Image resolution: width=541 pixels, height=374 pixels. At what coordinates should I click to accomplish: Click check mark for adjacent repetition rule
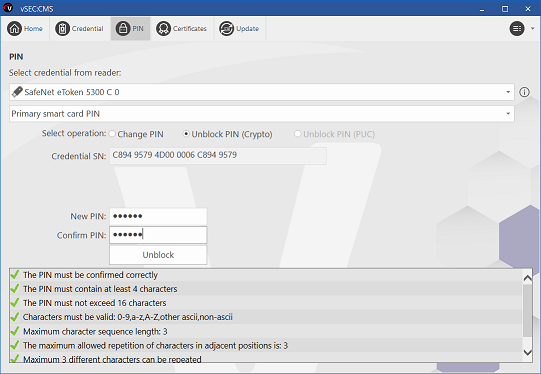coord(14,345)
